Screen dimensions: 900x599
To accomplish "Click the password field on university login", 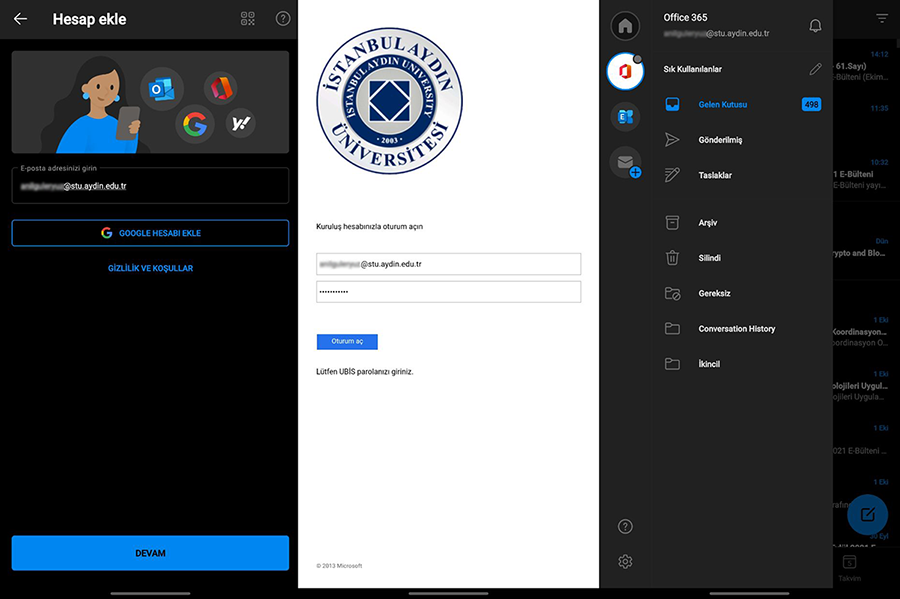I will click(448, 291).
